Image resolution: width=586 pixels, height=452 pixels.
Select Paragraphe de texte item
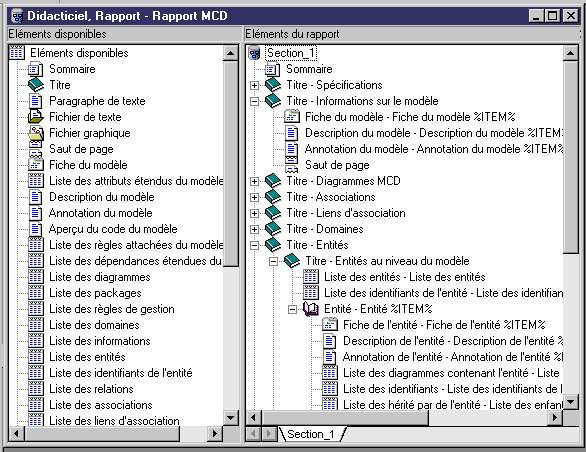point(97,101)
